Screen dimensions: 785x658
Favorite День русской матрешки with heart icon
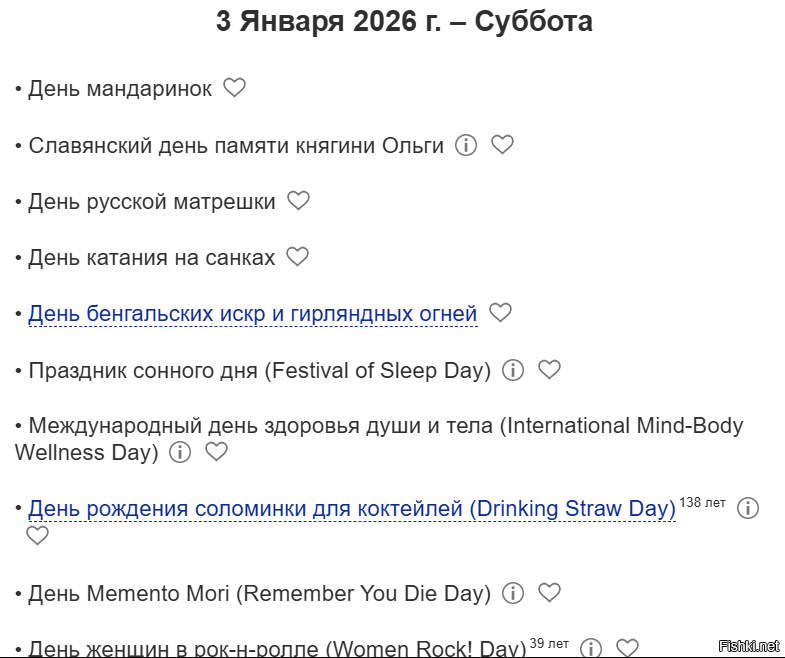298,201
